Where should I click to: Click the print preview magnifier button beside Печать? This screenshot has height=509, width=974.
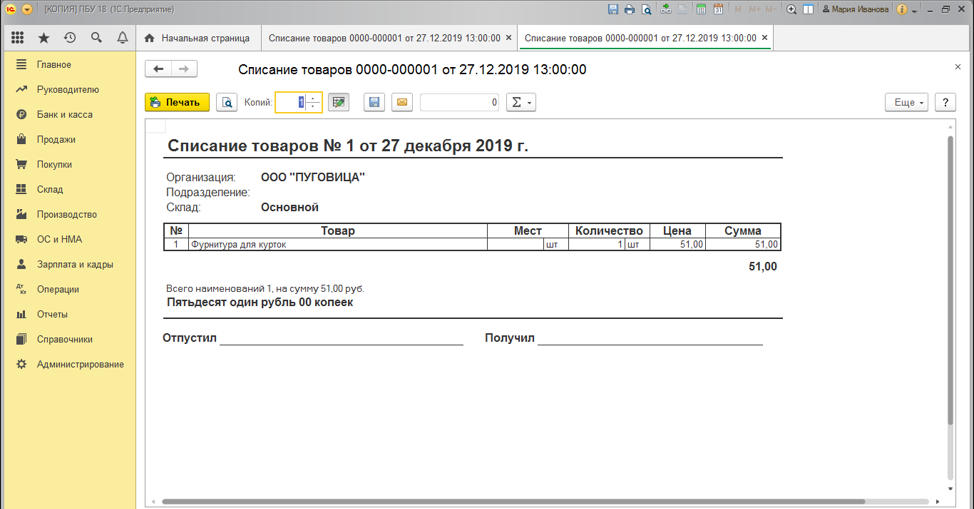[227, 103]
